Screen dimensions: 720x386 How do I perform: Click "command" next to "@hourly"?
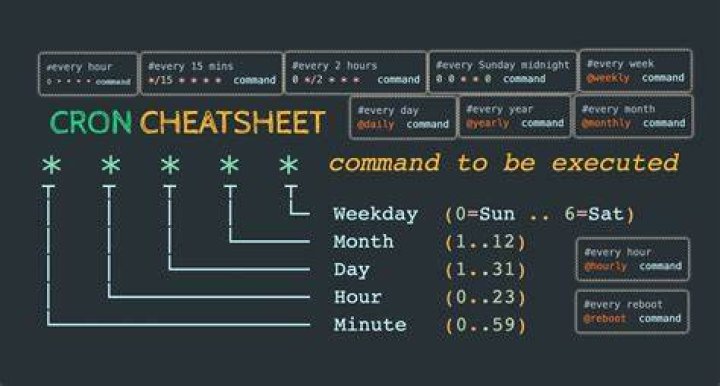click(660, 266)
